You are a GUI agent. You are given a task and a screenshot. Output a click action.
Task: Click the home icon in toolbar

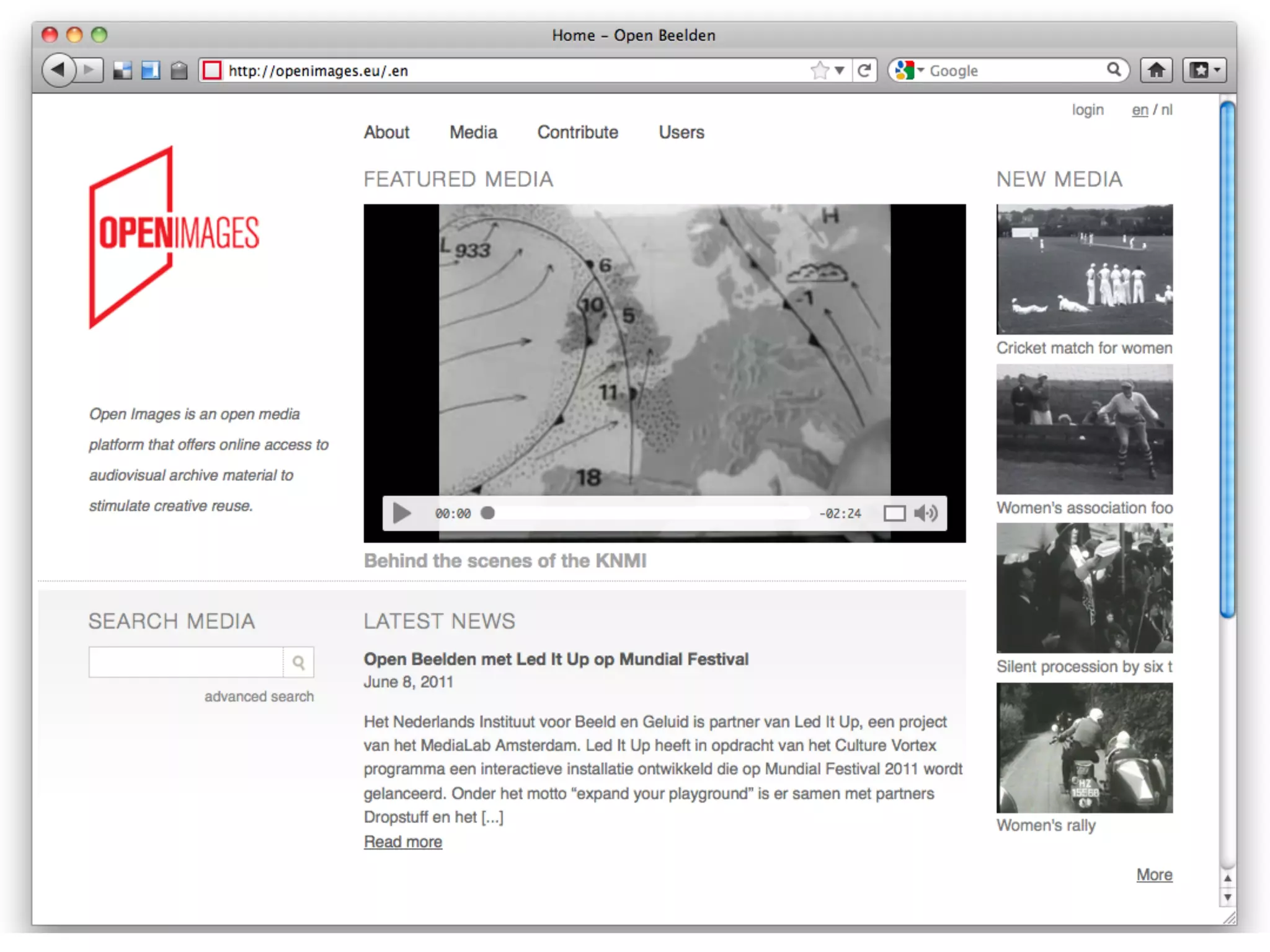[1156, 70]
